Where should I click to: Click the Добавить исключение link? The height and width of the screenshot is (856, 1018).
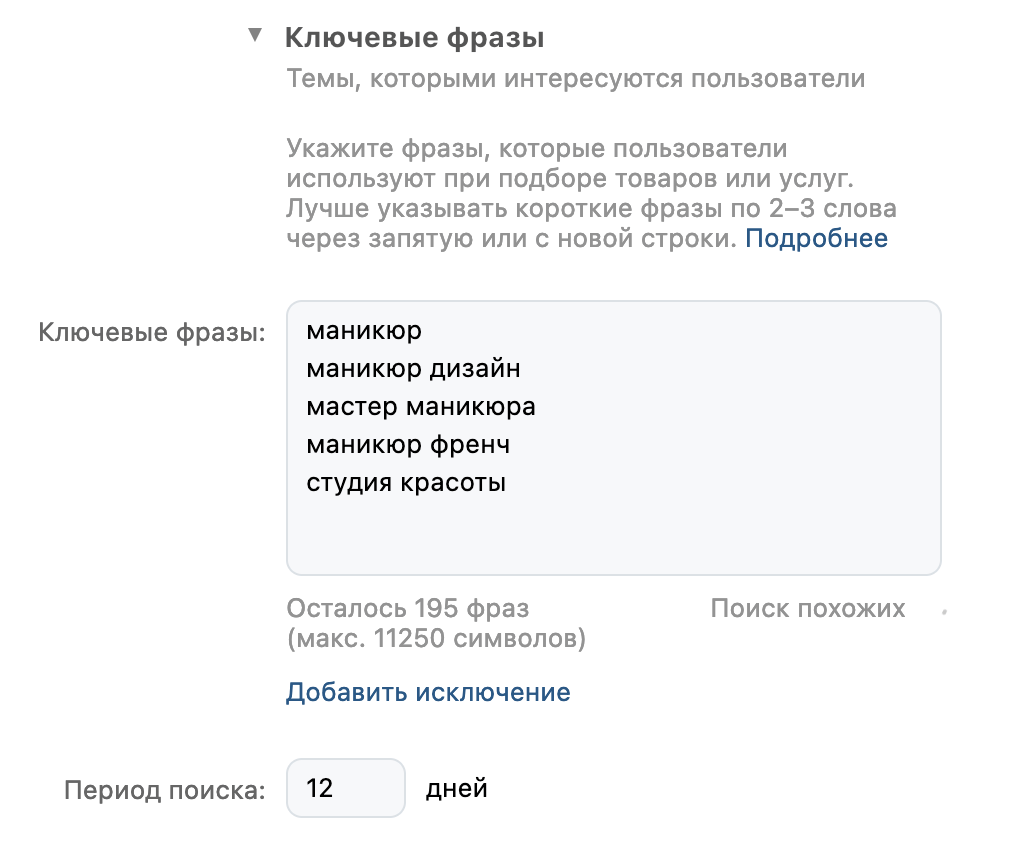coord(428,692)
